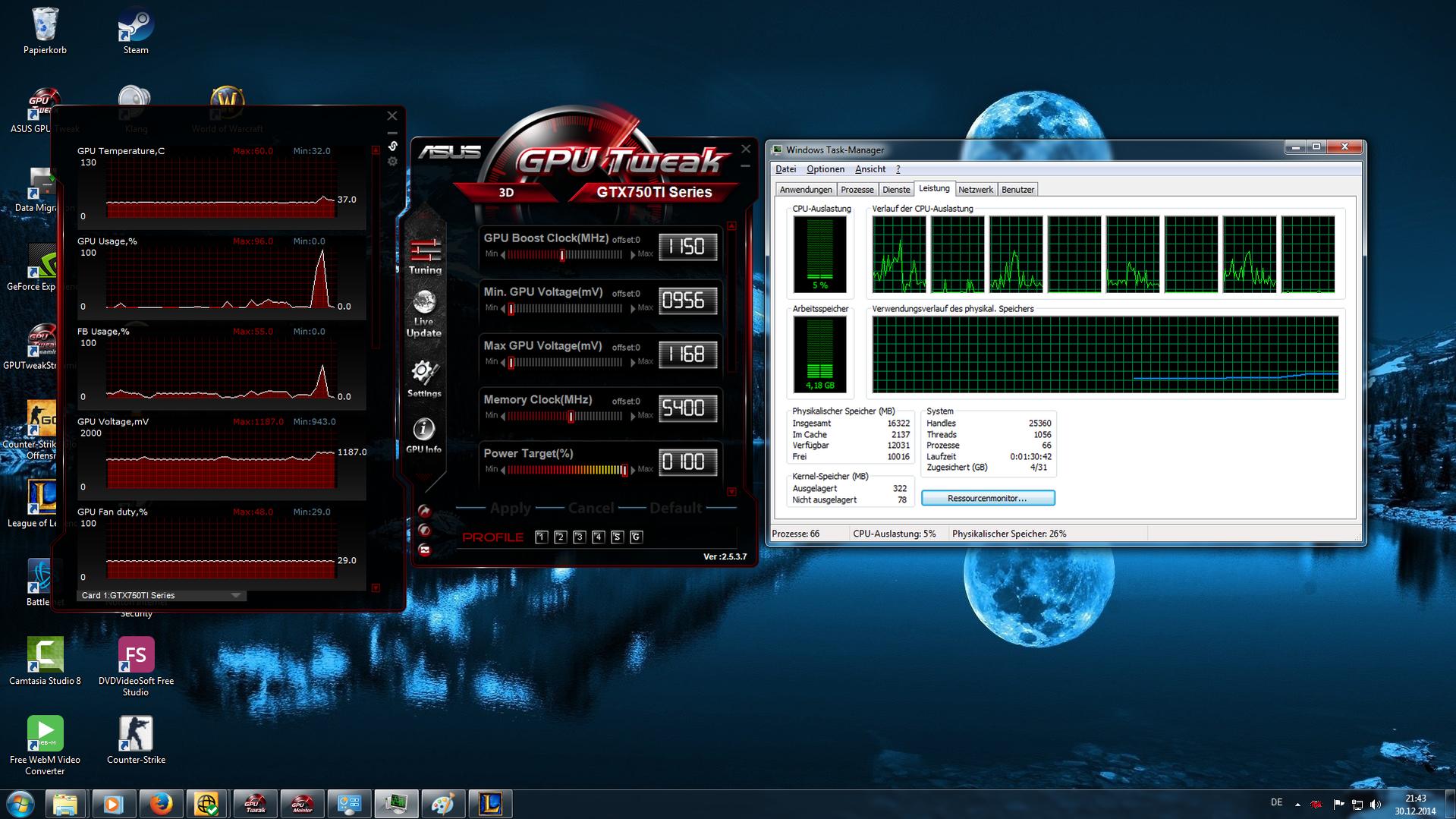Open the GPU Info panel

point(423,436)
